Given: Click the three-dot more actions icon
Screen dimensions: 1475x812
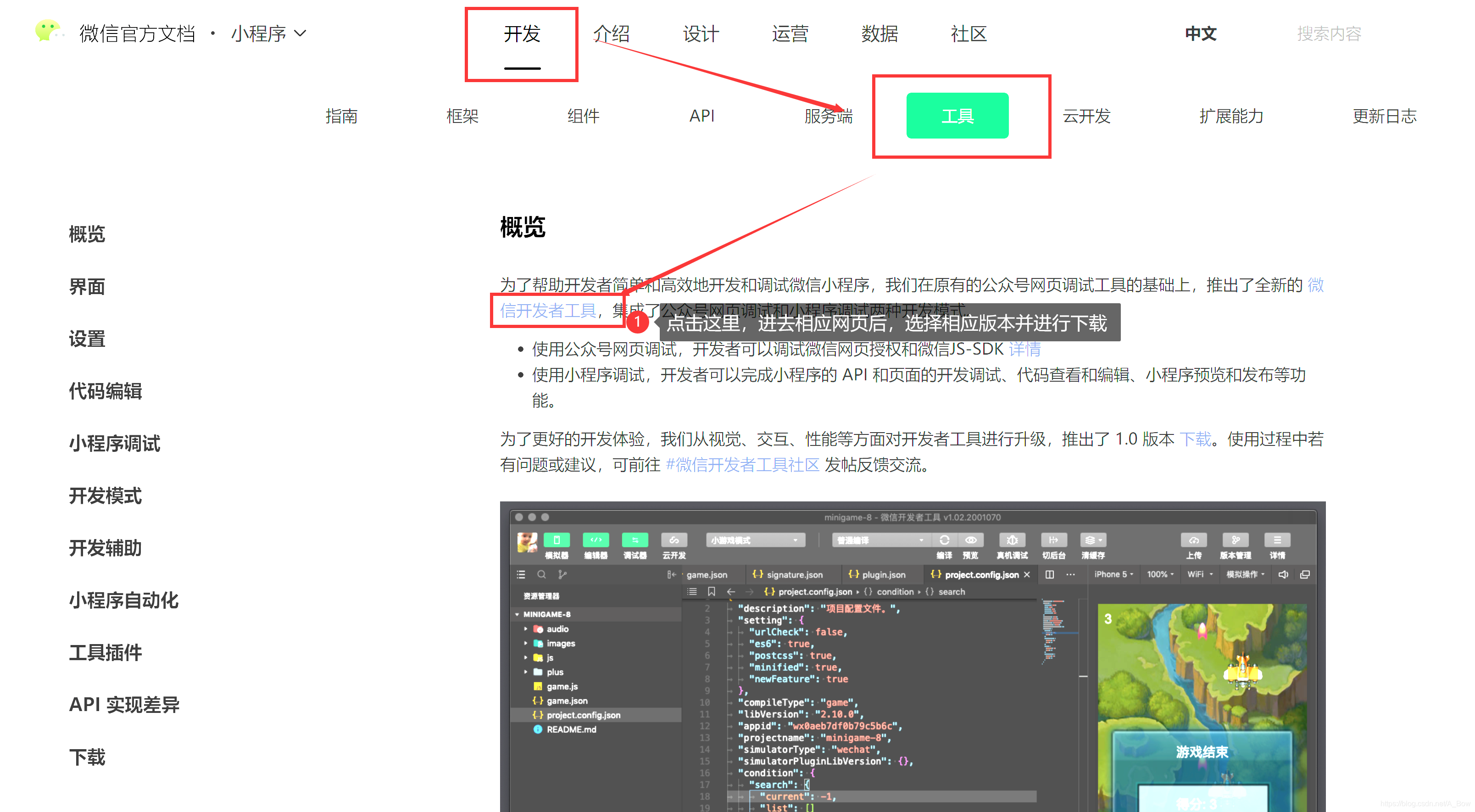Looking at the screenshot, I should coord(1070,574).
